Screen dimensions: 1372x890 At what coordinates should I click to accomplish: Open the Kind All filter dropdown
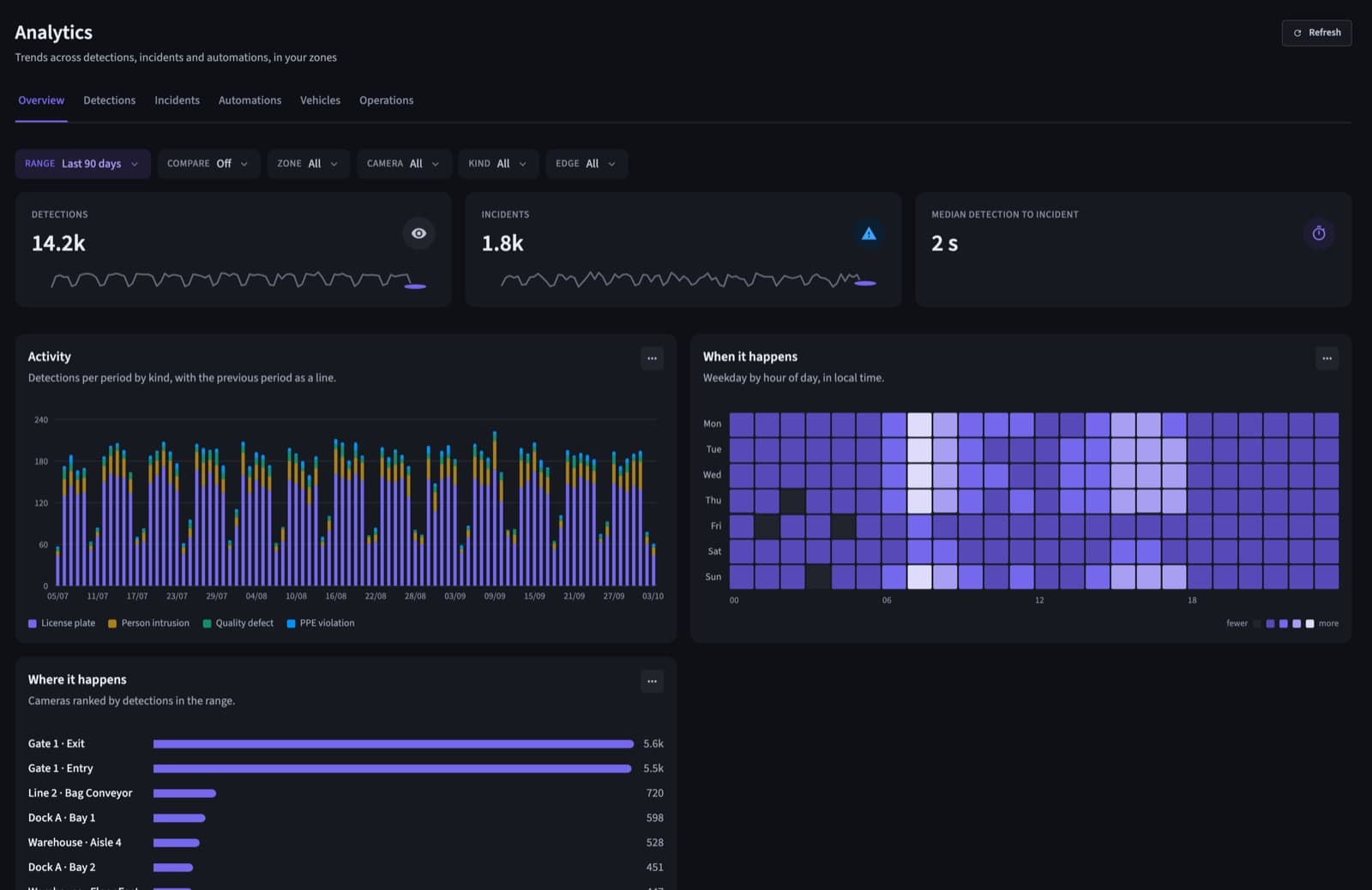tap(498, 164)
